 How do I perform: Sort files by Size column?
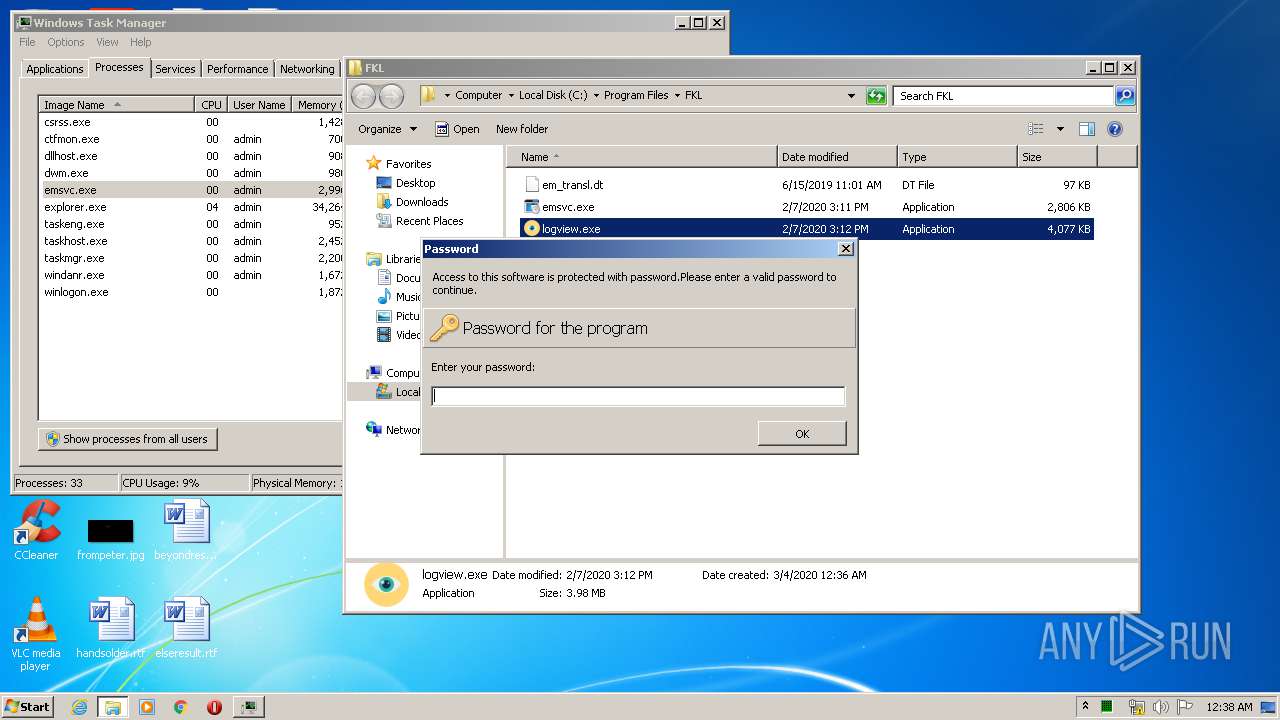pyautogui.click(x=1057, y=157)
